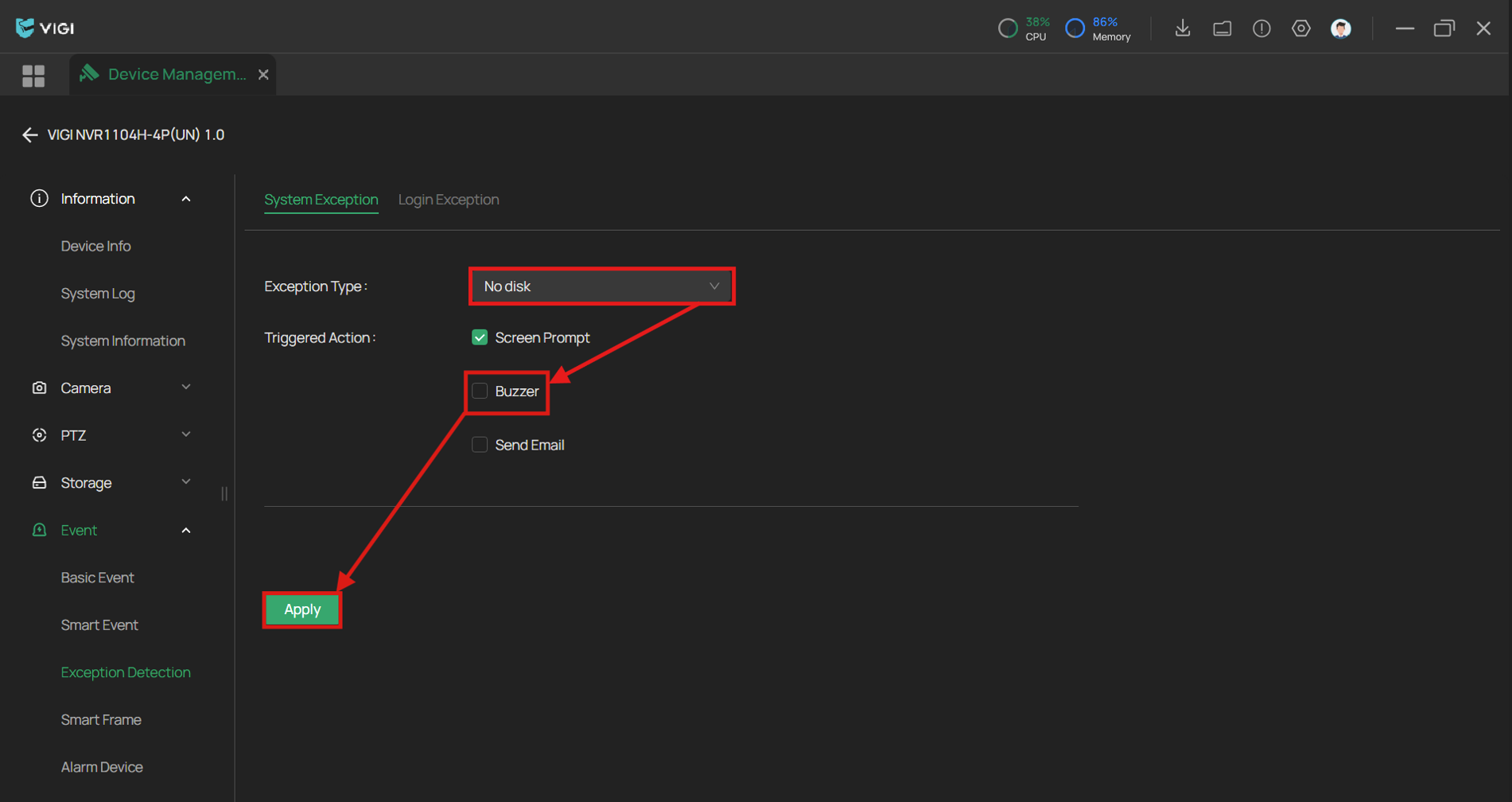The image size is (1512, 802).
Task: Enable the Buzzer checkbox
Action: 480,391
